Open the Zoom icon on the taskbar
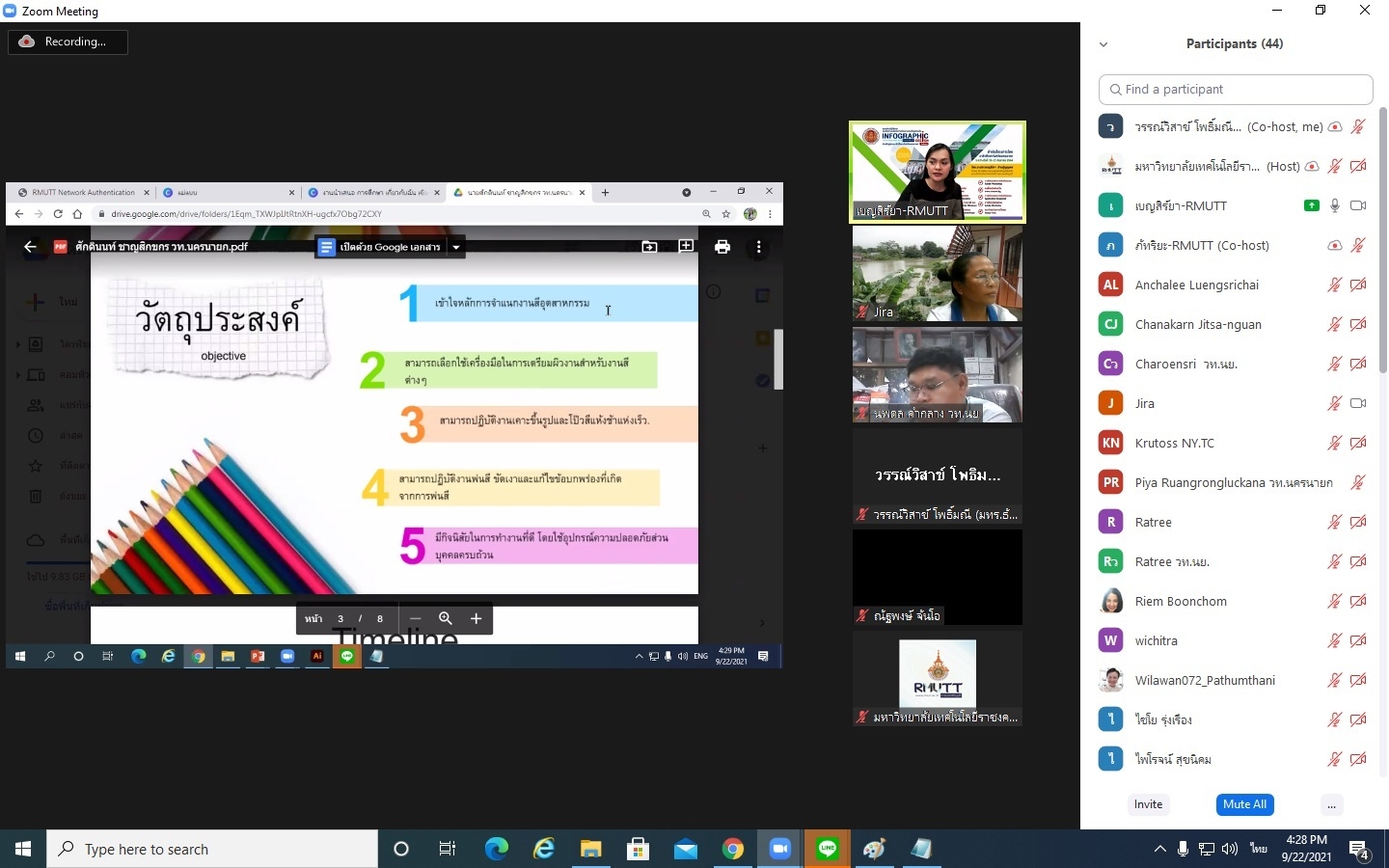 click(780, 849)
